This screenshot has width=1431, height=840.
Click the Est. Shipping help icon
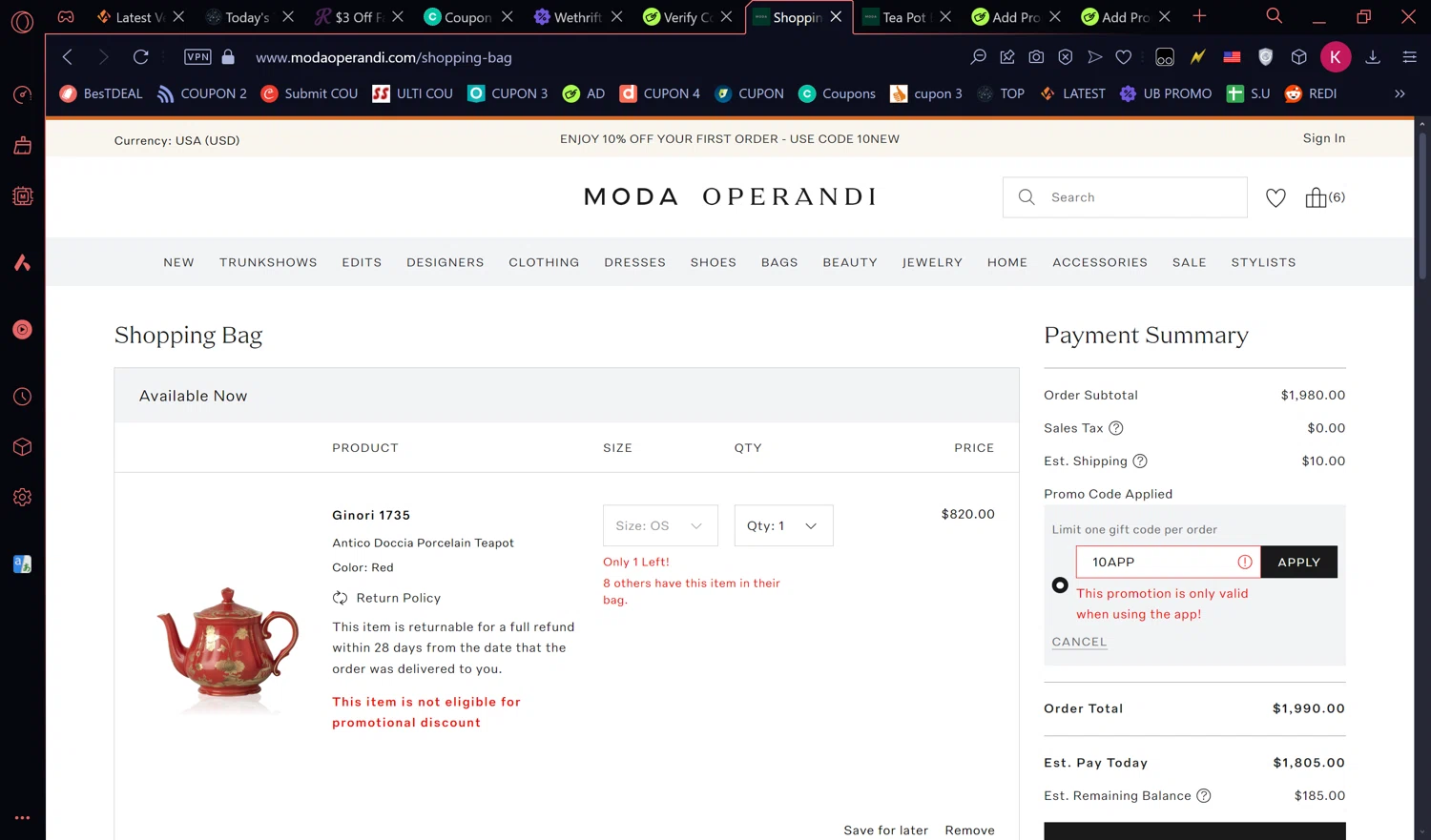1140,461
